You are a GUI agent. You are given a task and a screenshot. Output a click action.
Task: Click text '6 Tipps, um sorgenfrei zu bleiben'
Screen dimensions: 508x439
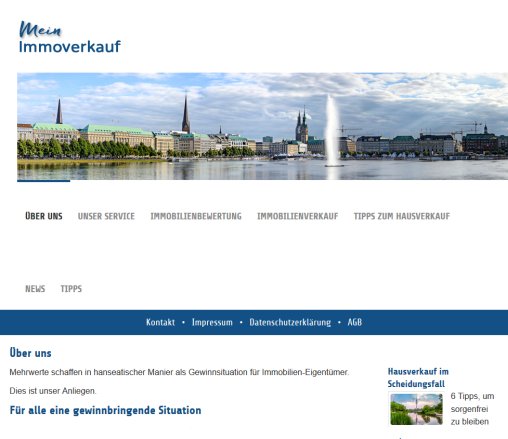click(x=472, y=409)
